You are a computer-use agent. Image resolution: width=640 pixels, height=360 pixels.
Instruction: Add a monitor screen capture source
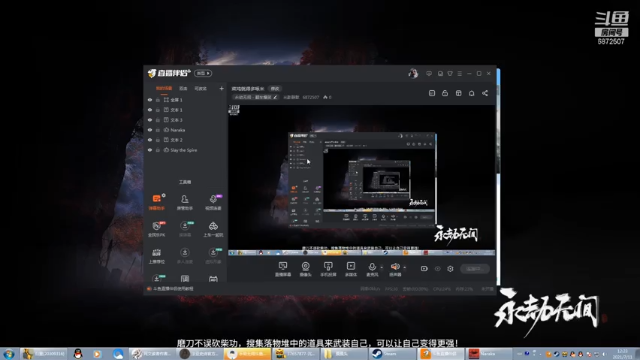pos(283,269)
